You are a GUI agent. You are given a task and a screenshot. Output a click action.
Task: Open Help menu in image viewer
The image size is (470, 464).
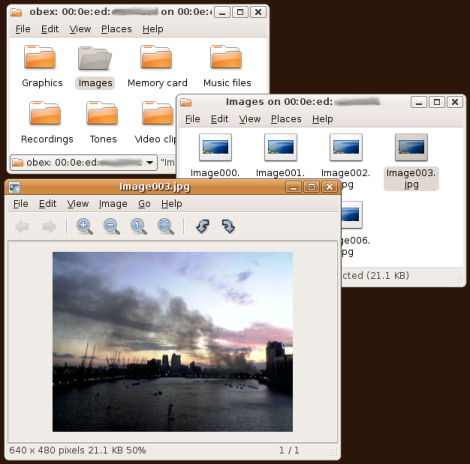click(172, 204)
